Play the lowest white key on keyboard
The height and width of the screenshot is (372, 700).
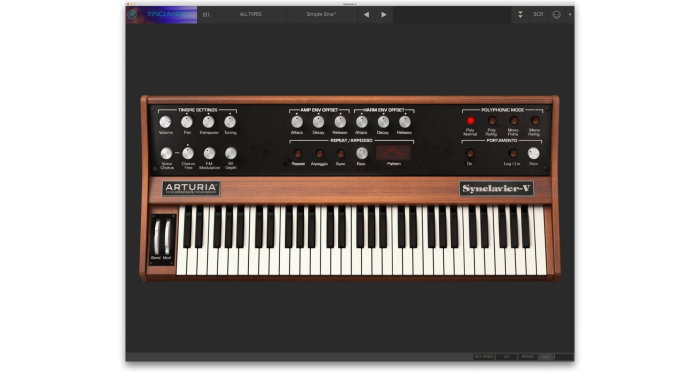pos(181,263)
